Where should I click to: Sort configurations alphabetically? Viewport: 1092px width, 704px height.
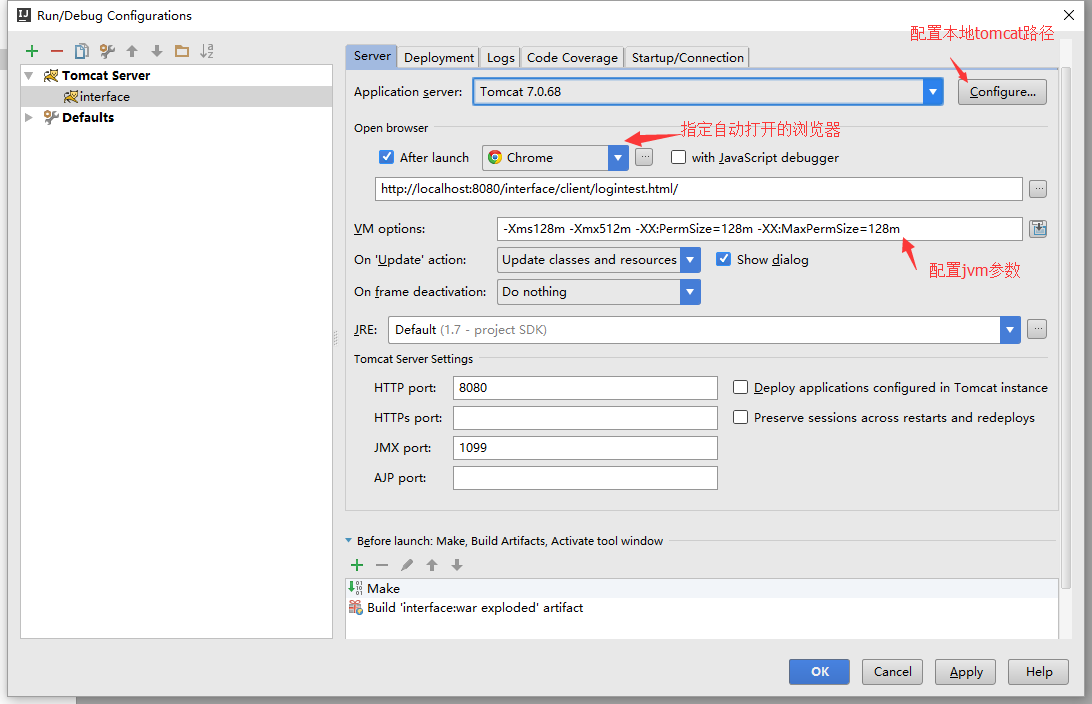207,51
